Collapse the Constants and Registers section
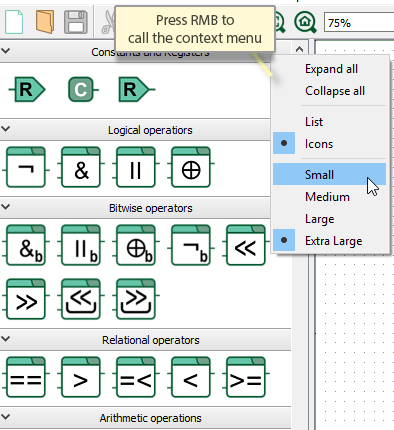This screenshot has width=394, height=430. (6, 51)
